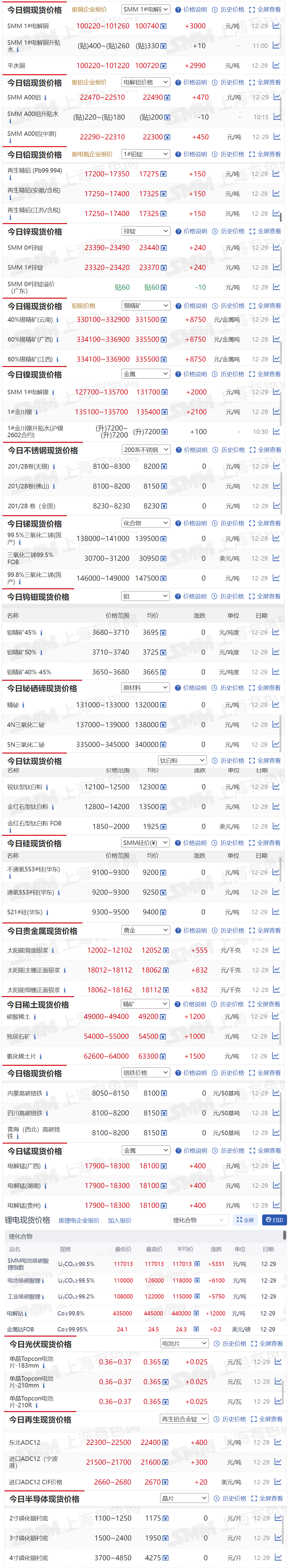Open trend chart for 锐钛型钛白粉
The height and width of the screenshot is (1568, 289).
pyautogui.click(x=276, y=787)
